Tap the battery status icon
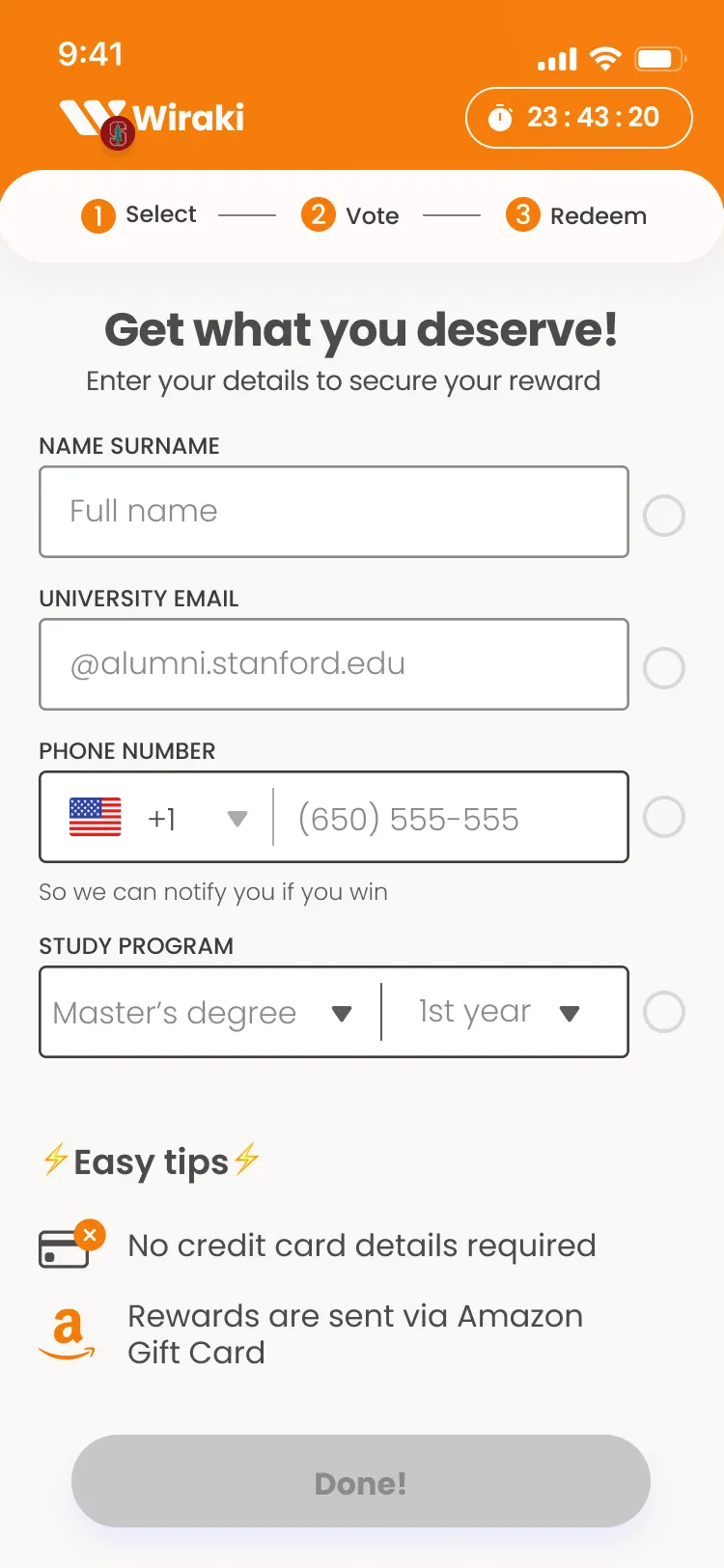 click(659, 59)
